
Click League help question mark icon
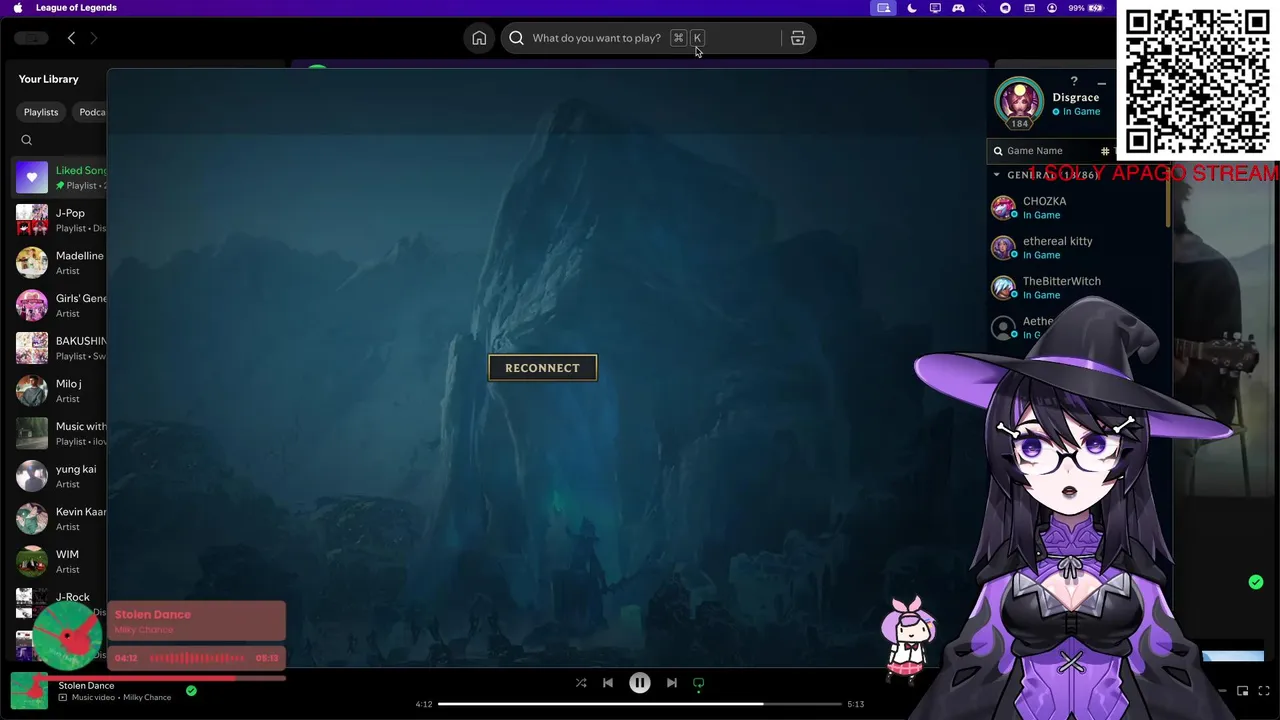[1074, 81]
